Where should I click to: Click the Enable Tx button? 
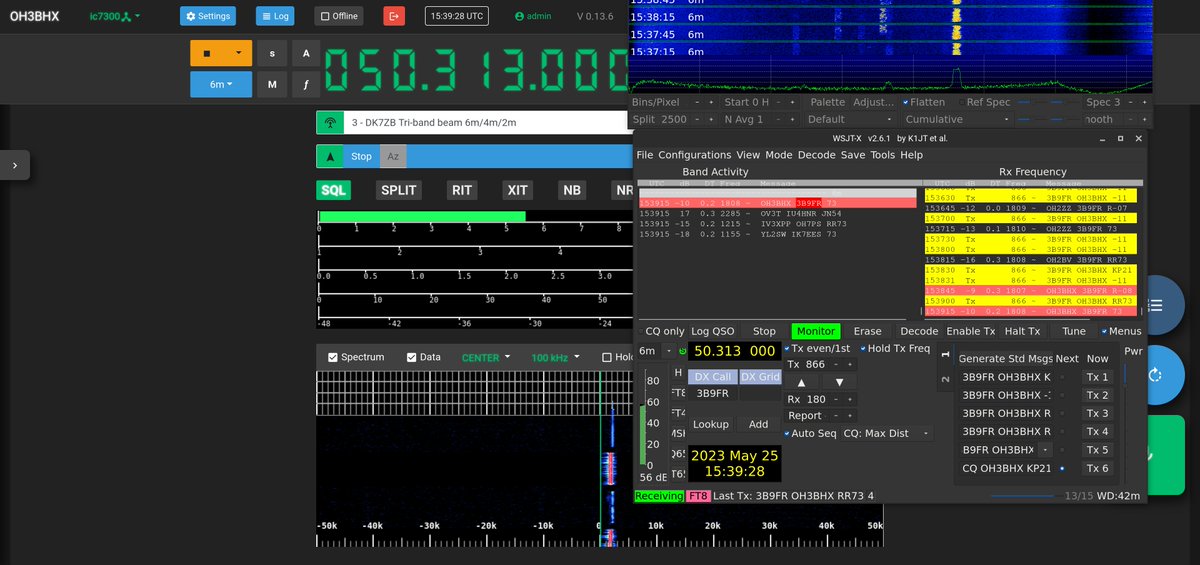click(971, 331)
